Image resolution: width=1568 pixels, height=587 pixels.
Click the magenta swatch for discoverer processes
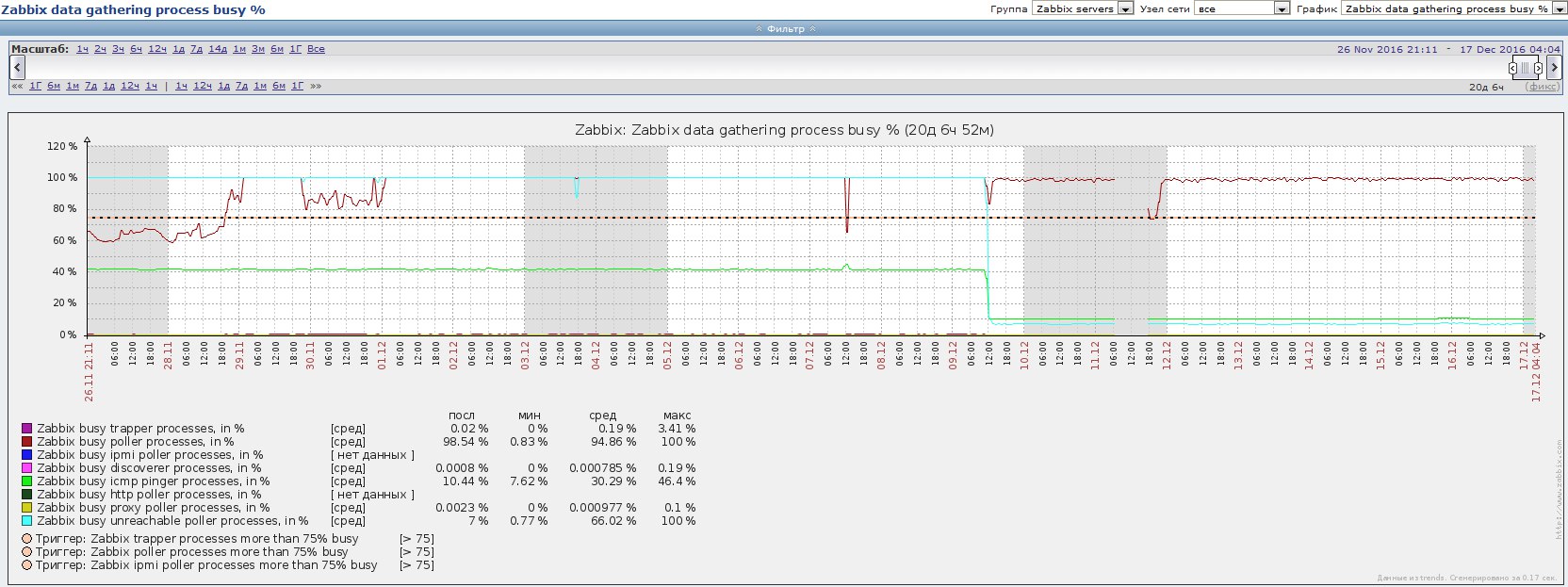27,468
